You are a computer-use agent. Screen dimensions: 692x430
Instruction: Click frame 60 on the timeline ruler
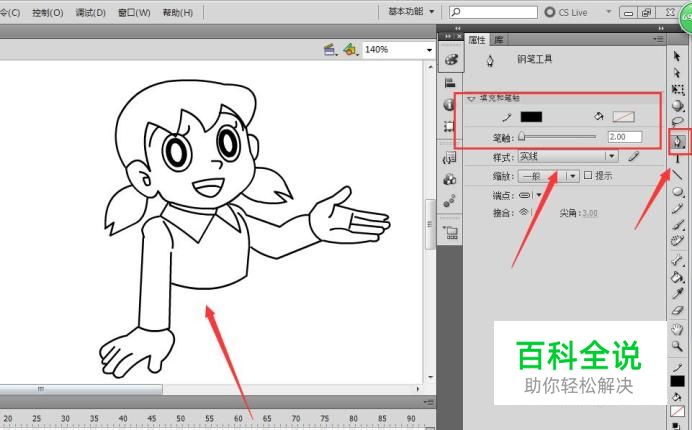coord(238,418)
